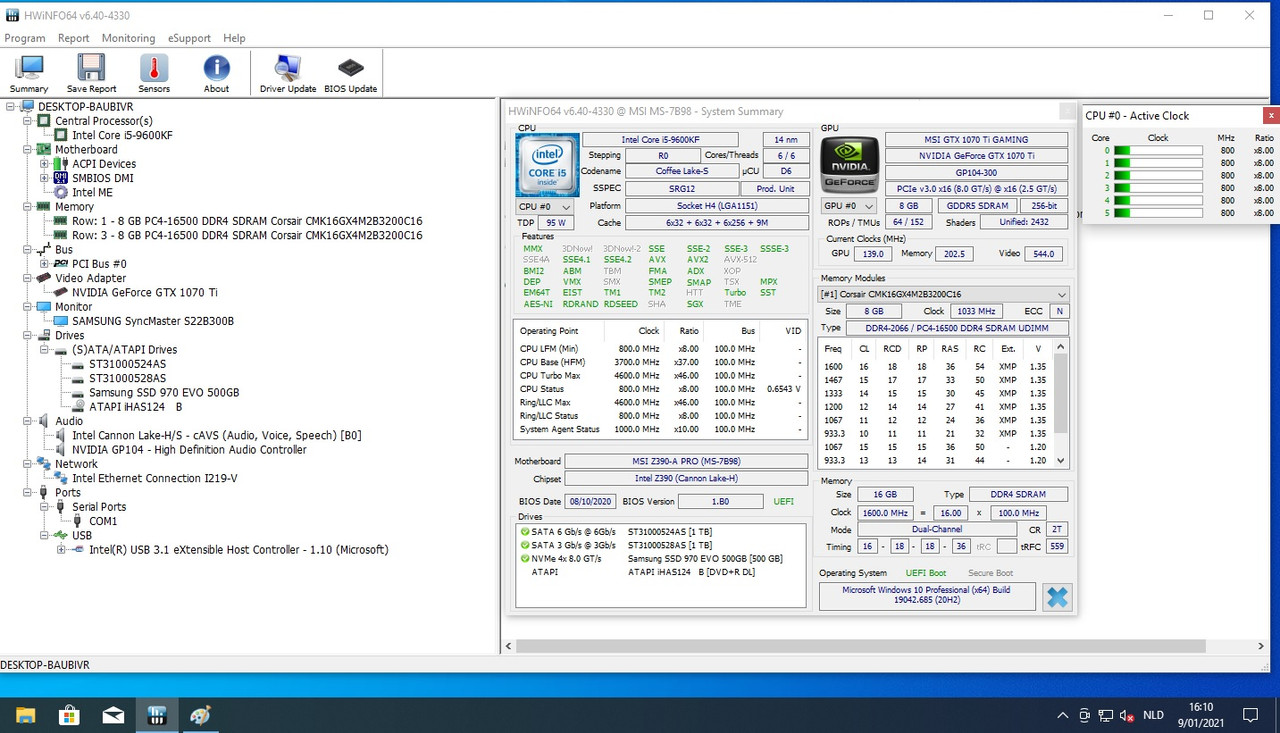This screenshot has width=1280, height=733.
Task: Open the Program menu
Action: click(x=25, y=38)
